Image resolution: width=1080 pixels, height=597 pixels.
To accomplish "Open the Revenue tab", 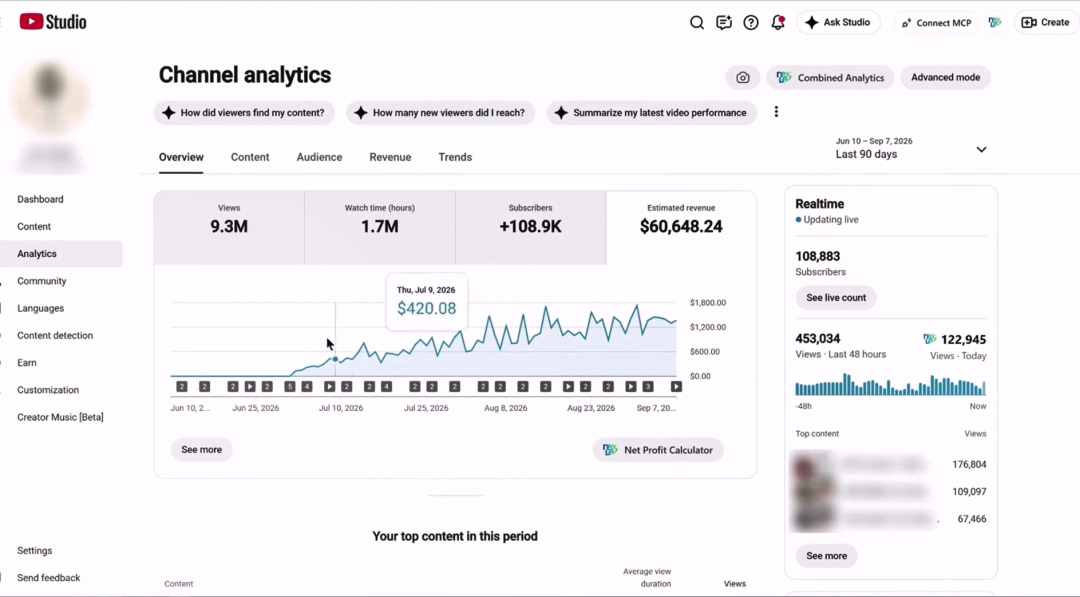I will click(x=391, y=157).
